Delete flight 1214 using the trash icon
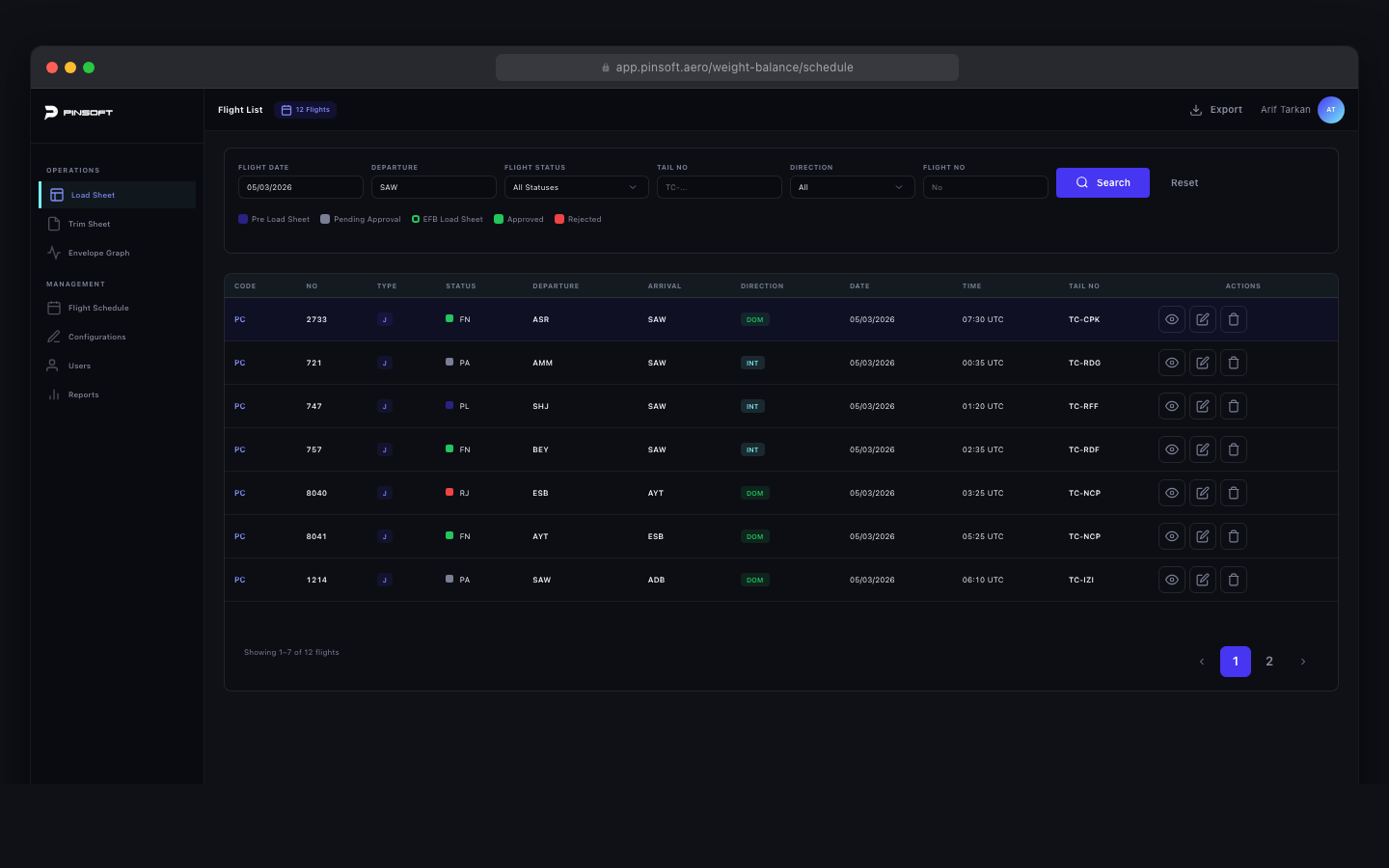The width and height of the screenshot is (1389, 868). click(1234, 579)
